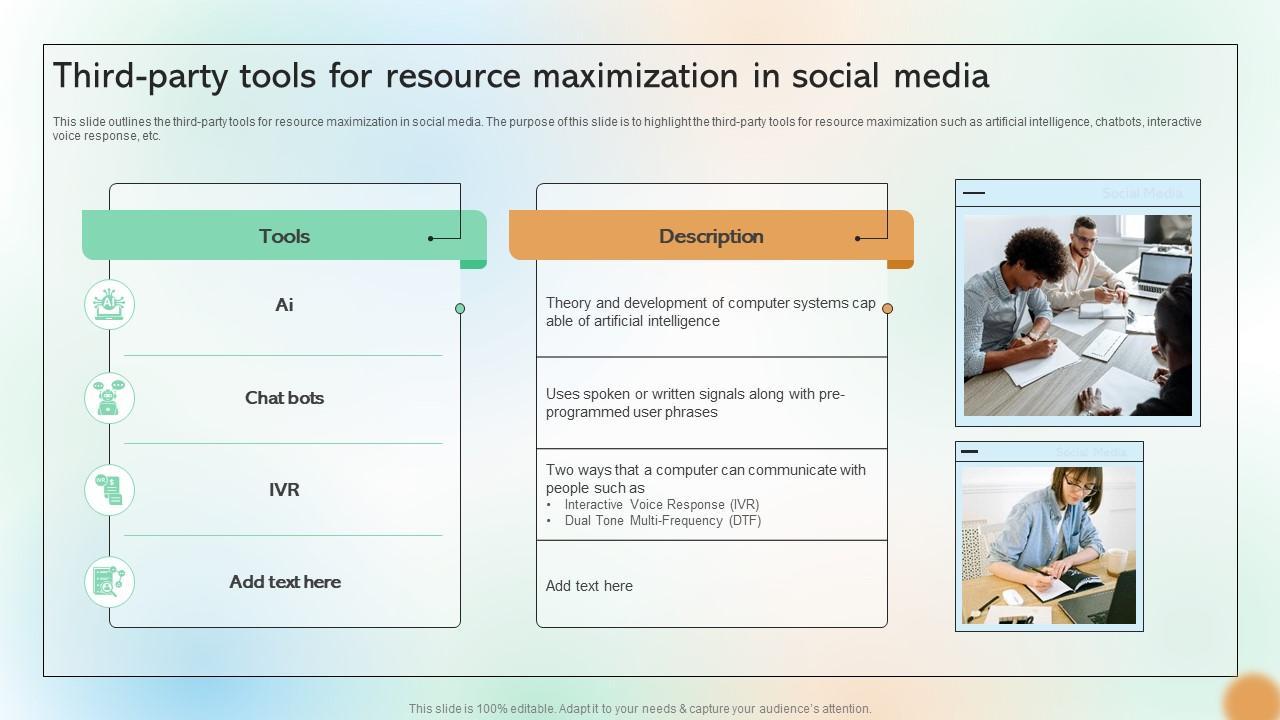This screenshot has height=720, width=1280.
Task: Select the slide title text
Action: tap(521, 76)
